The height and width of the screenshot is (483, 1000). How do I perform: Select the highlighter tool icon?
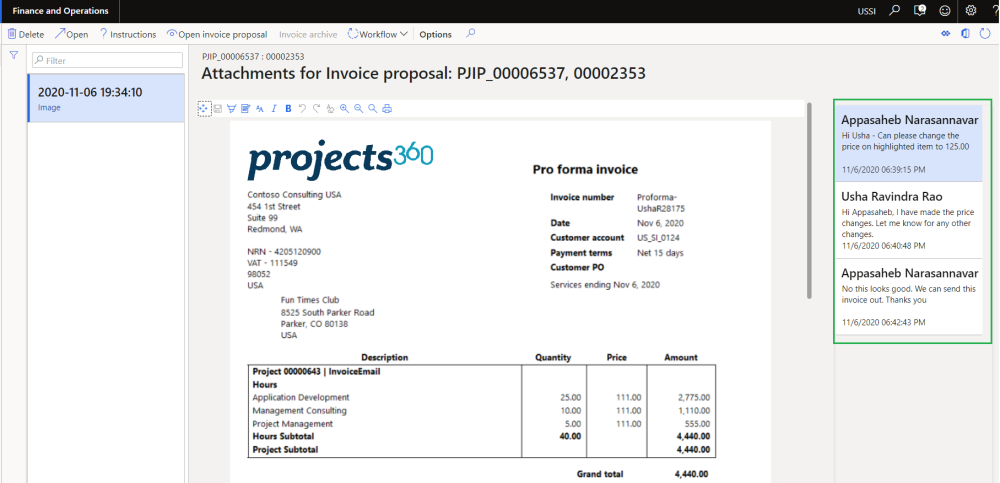(x=232, y=109)
